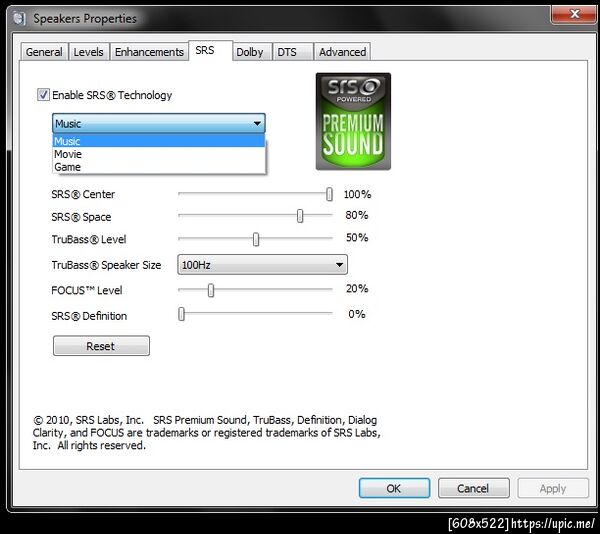Click the 100% SRS Center value
This screenshot has height=534, width=600.
pyautogui.click(x=357, y=194)
